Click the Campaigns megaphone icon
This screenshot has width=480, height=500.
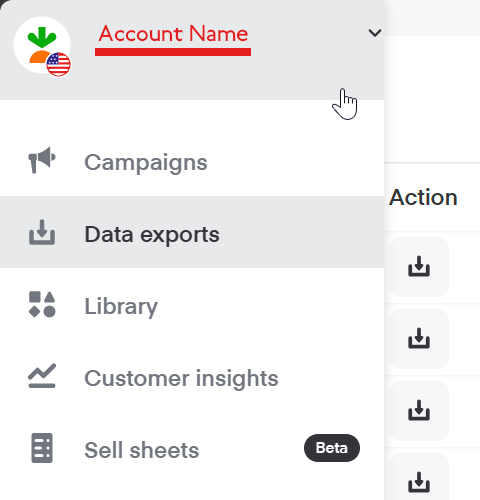42,160
